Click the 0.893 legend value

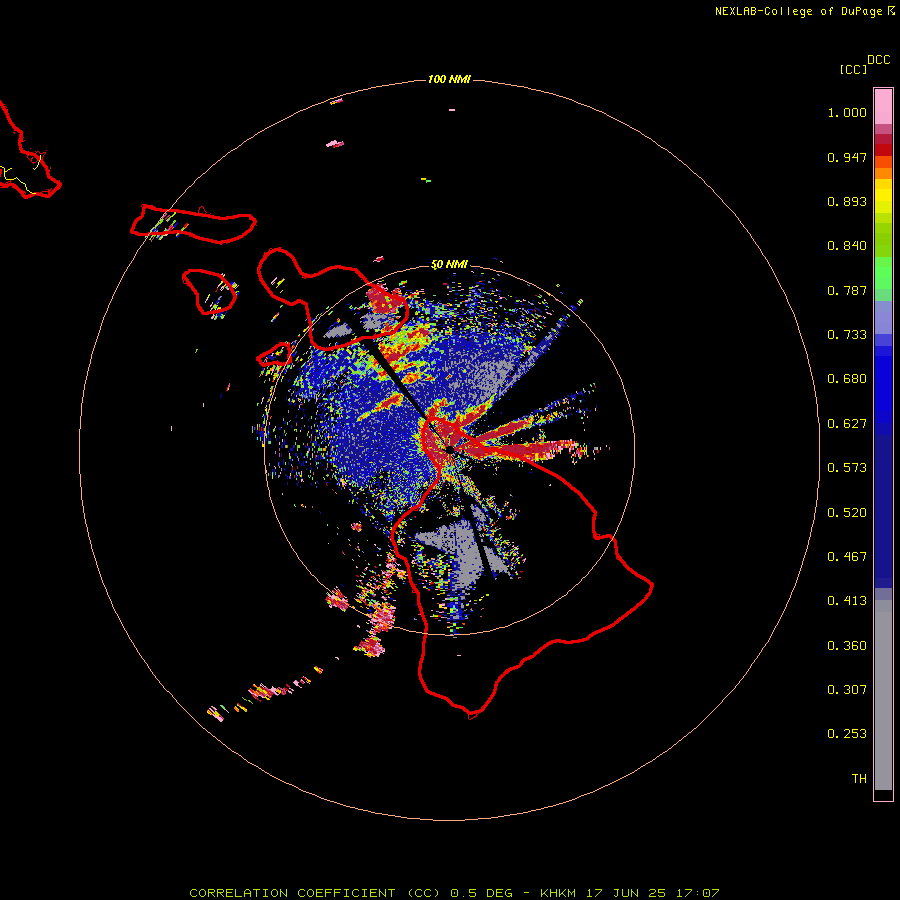click(x=847, y=201)
